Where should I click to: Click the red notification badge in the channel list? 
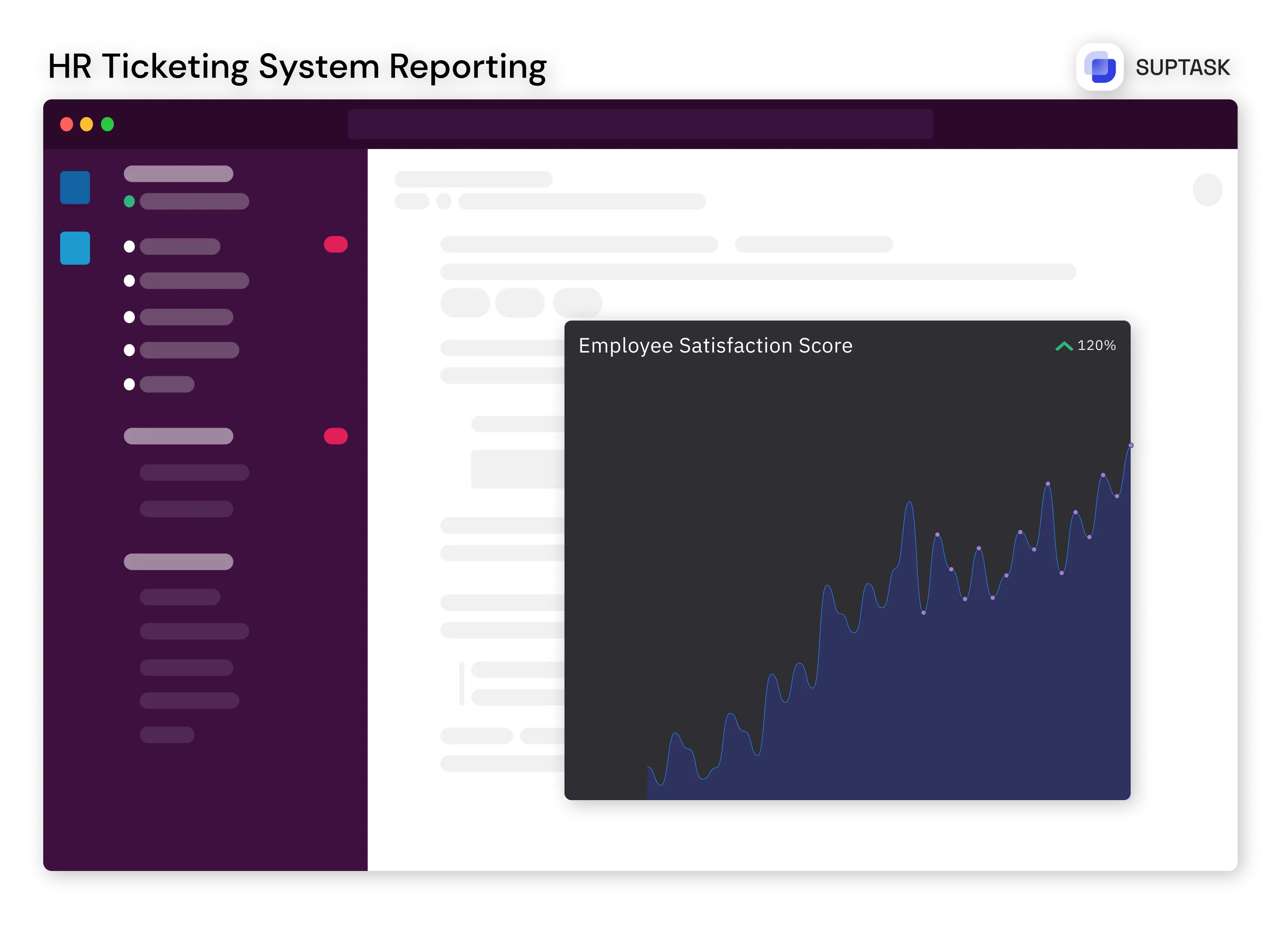pos(336,245)
